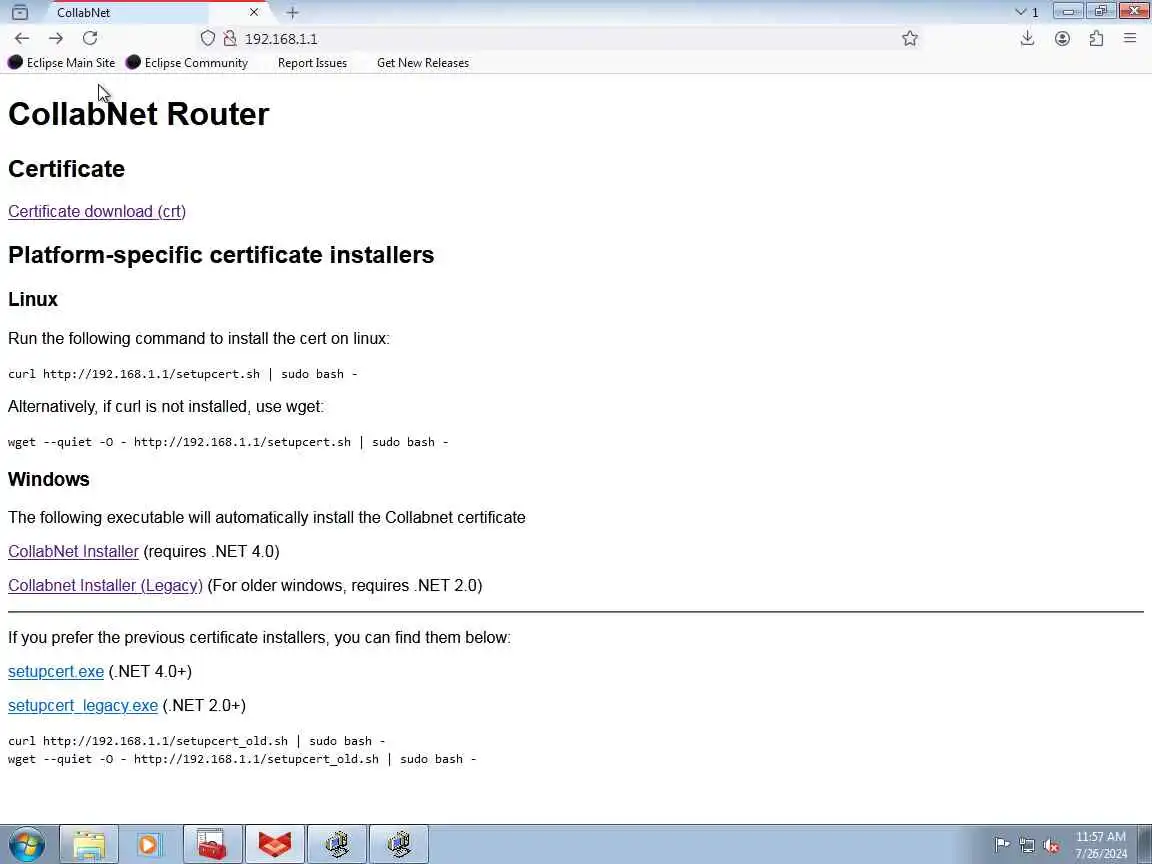Click the wget setupcert.sh command text
The height and width of the screenshot is (864, 1152).
(228, 442)
